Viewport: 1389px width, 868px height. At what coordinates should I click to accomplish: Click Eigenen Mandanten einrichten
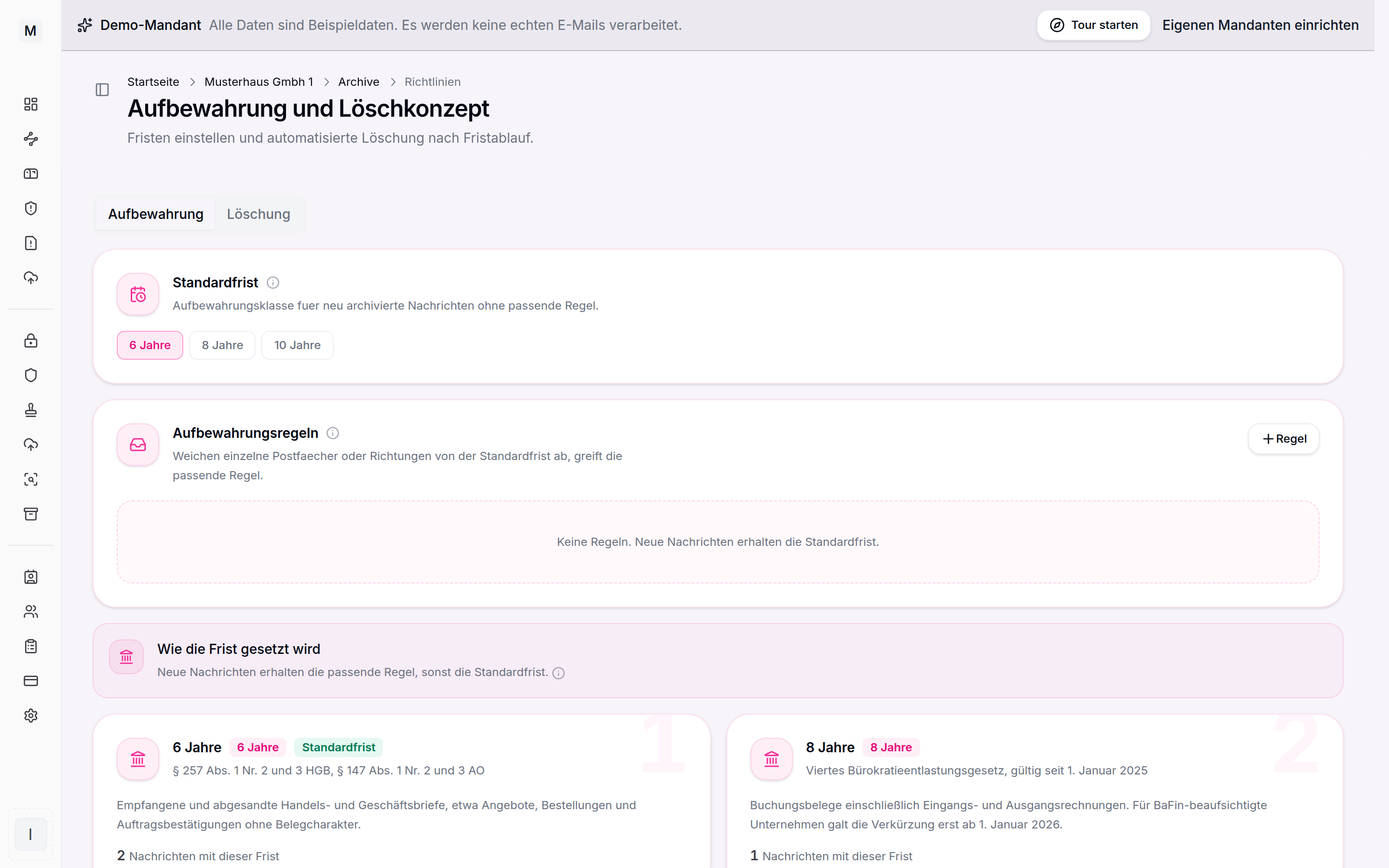coord(1260,25)
